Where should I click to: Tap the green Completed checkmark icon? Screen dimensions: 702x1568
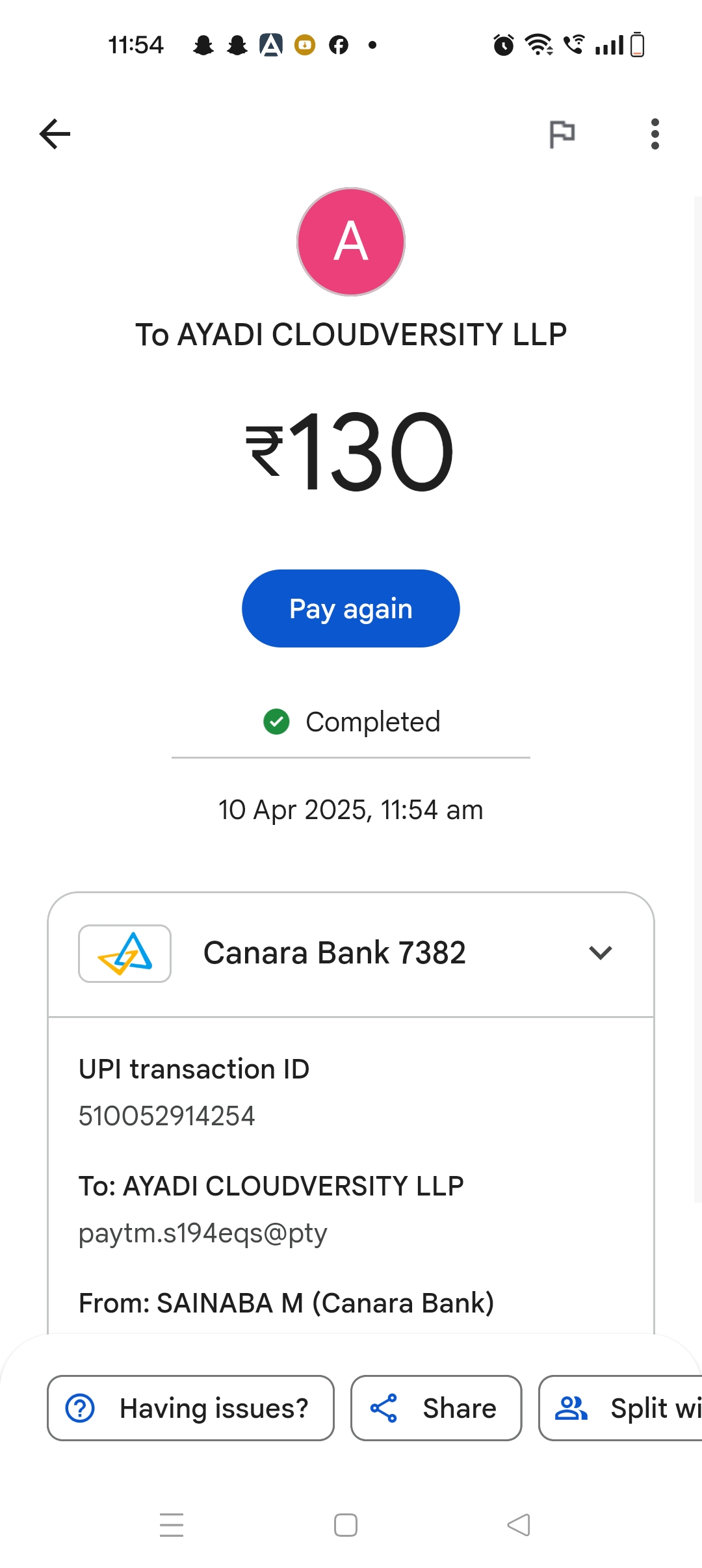pyautogui.click(x=276, y=722)
